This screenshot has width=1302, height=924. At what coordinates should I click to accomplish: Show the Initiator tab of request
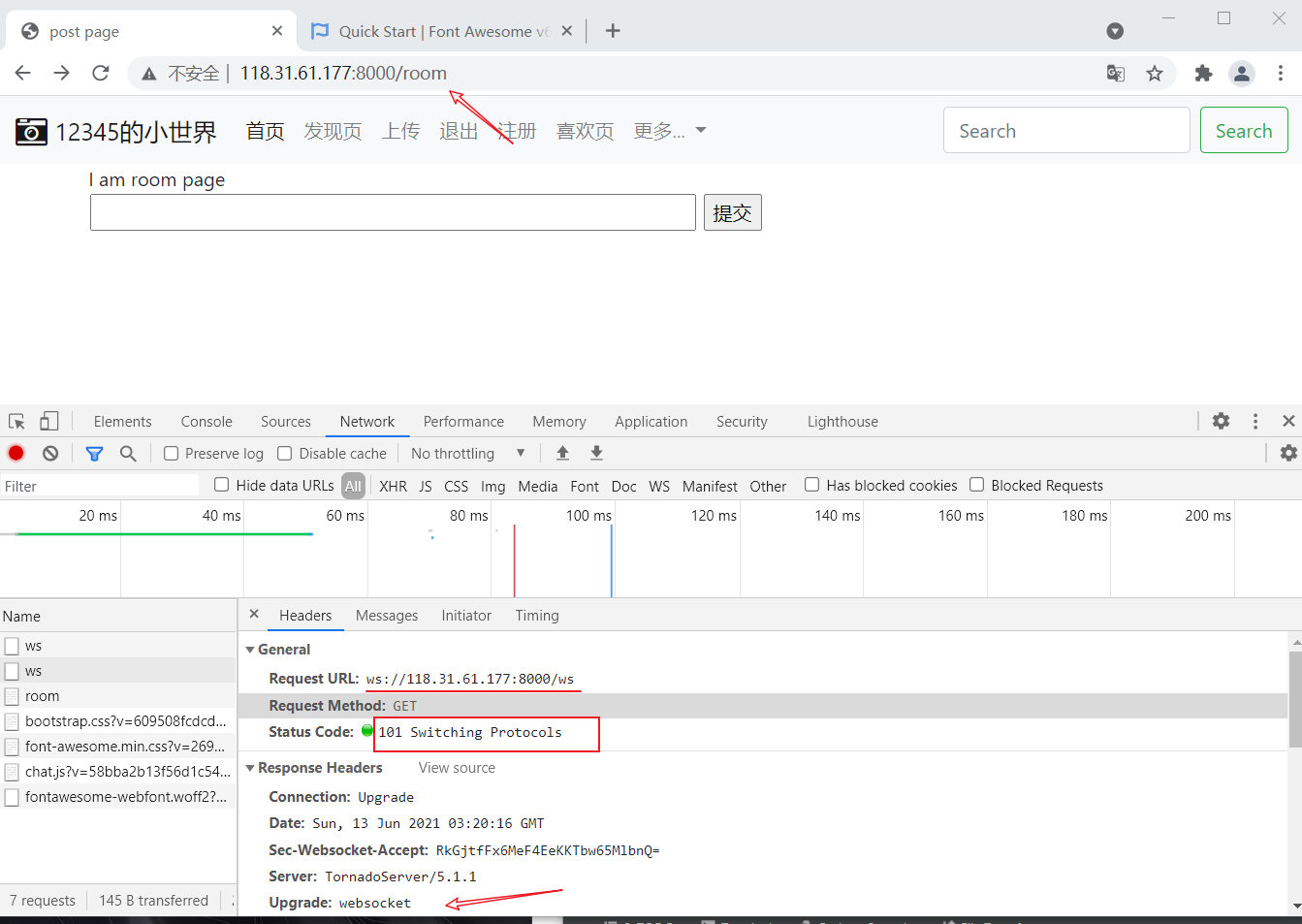coord(466,616)
